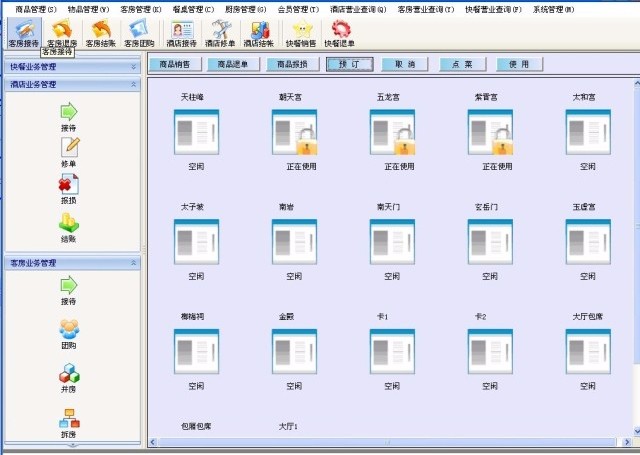Click the 酒店结帐 toolbar icon
This screenshot has width=640, height=455.
point(259,33)
